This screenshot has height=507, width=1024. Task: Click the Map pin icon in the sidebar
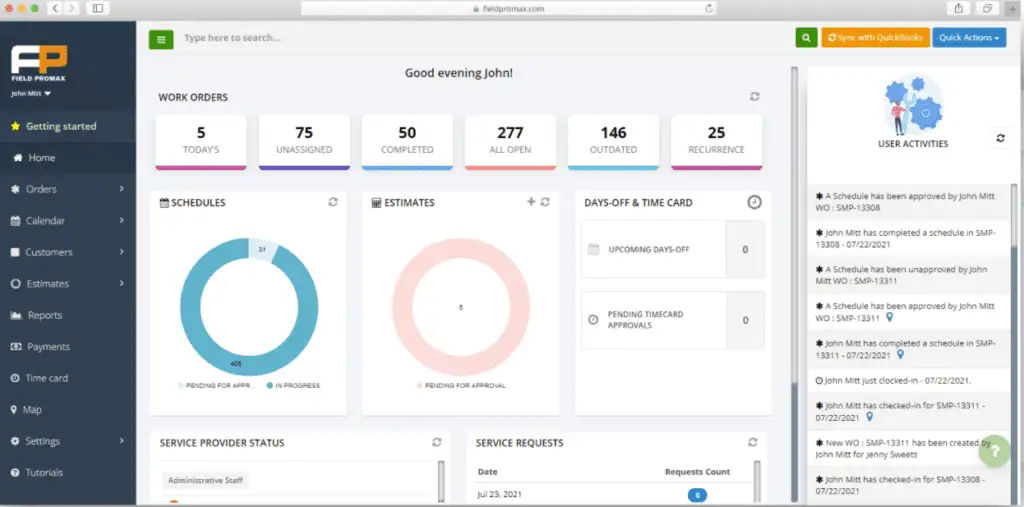pos(14,410)
